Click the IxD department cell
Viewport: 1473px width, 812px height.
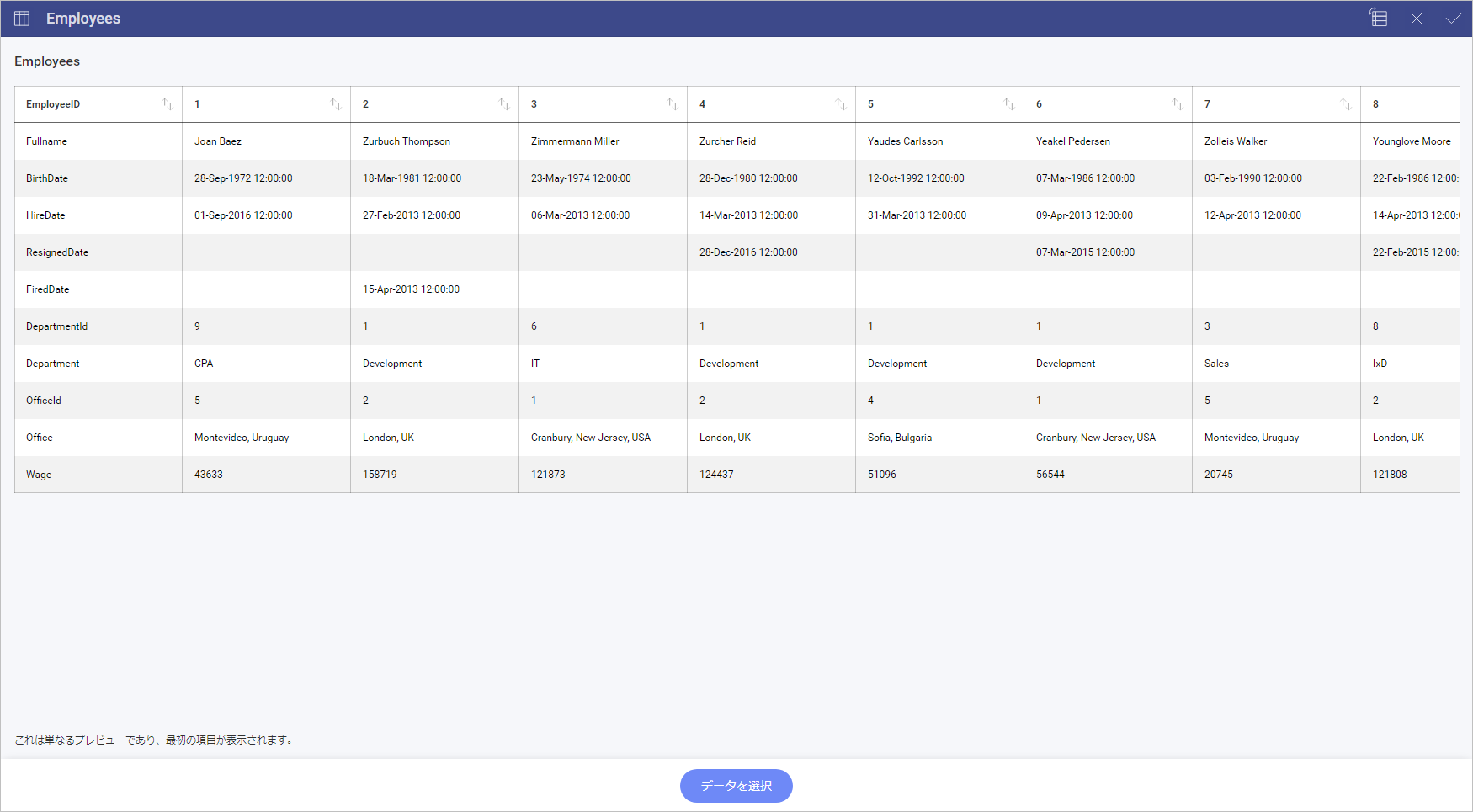point(1411,364)
